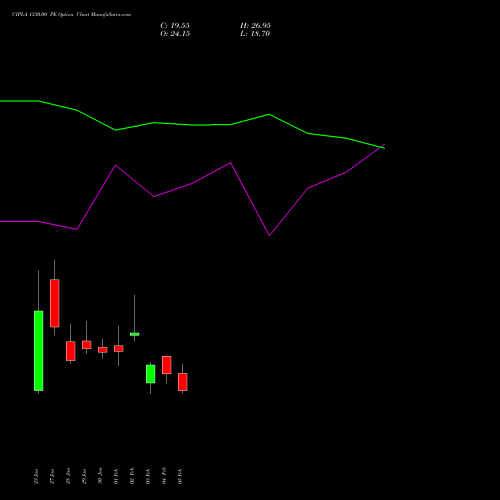Click the 01 Feb date label
This screenshot has width=500, height=500.
point(116,476)
